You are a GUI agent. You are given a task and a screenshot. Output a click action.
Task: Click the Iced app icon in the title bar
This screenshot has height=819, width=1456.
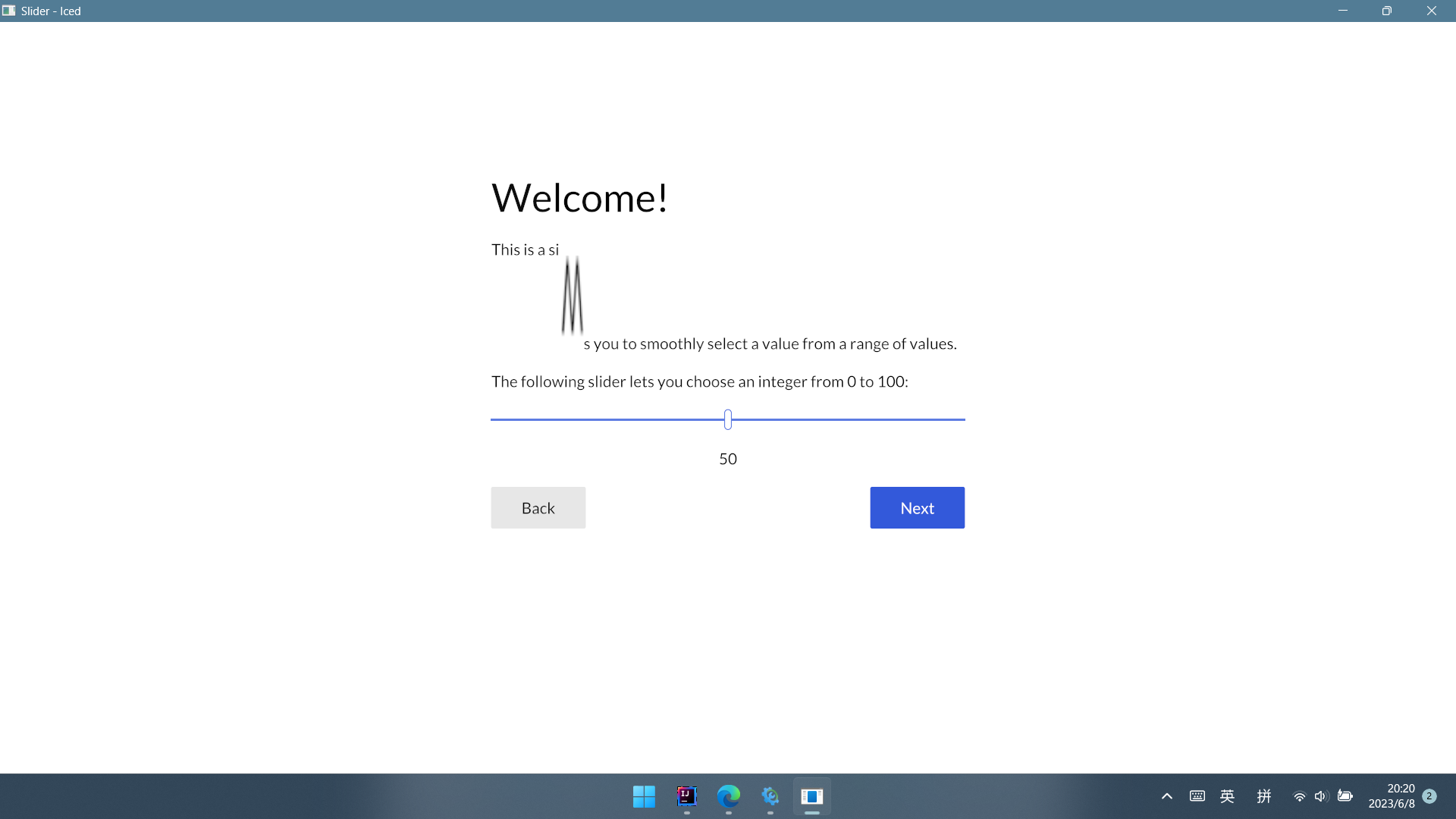(8, 11)
